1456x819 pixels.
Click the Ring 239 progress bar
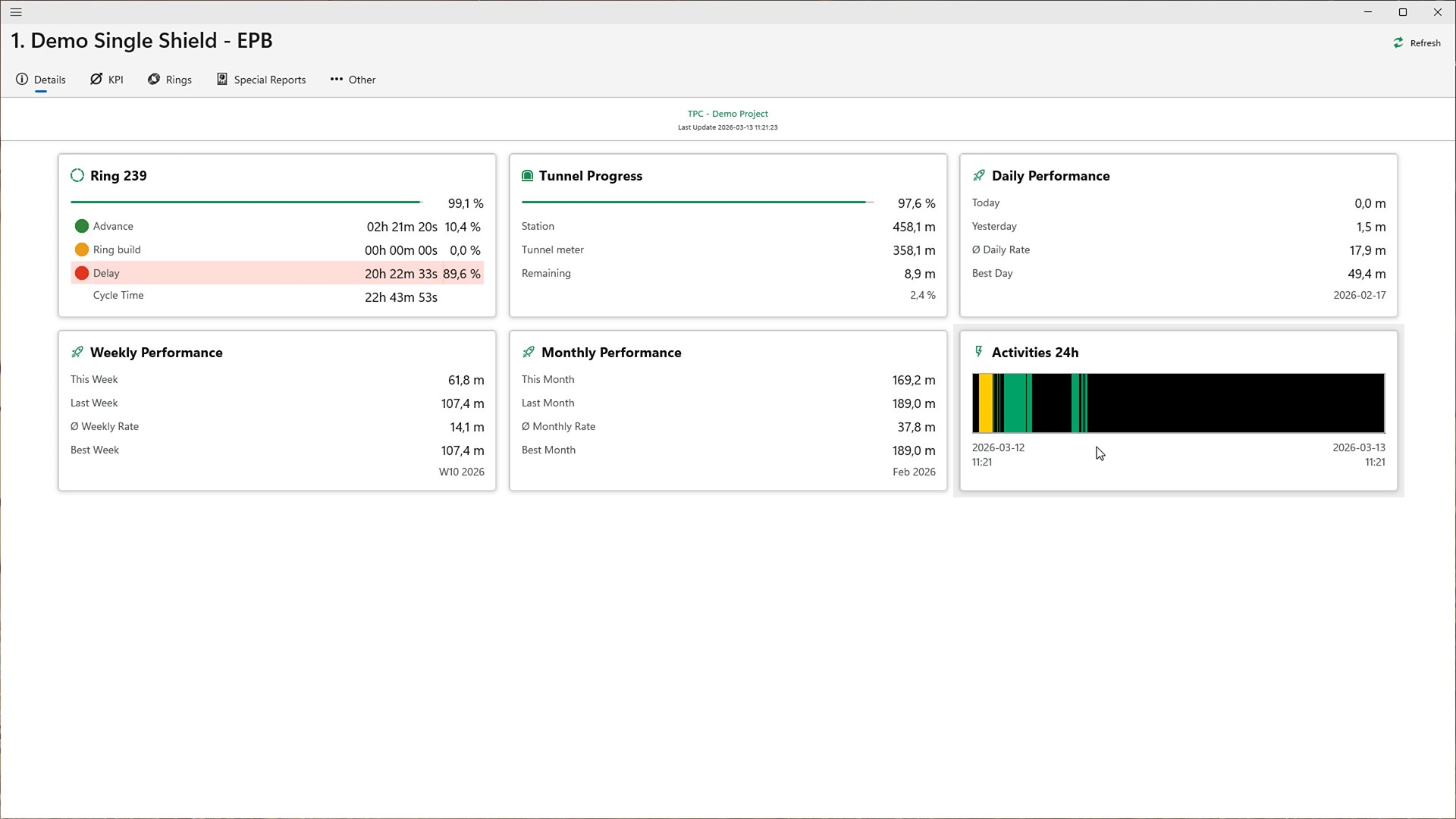246,202
